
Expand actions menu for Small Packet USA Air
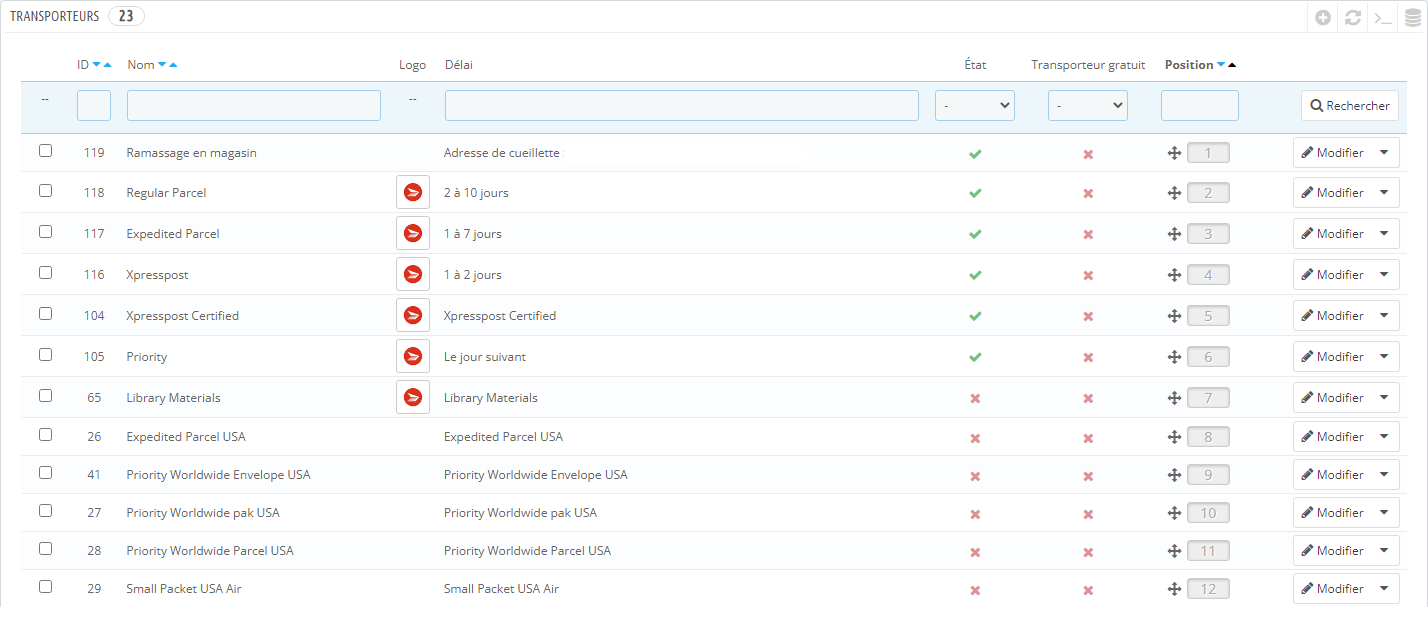coord(1385,589)
